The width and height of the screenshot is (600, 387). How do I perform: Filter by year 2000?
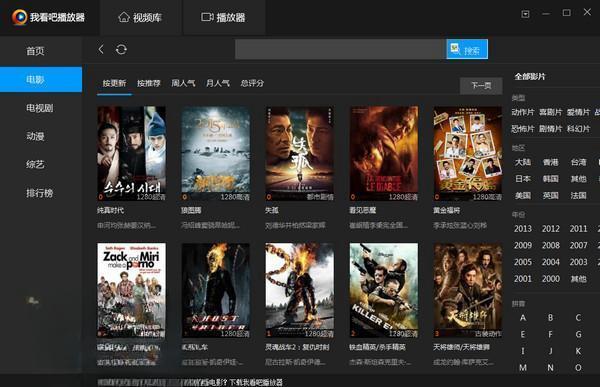(x=551, y=279)
